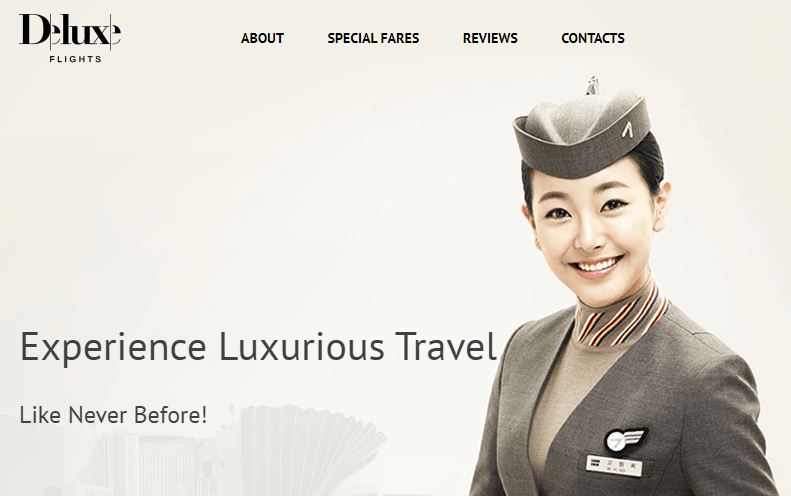Viewport: 791px width, 496px height.
Task: Go to SPECIAL FARES section
Action: click(373, 38)
